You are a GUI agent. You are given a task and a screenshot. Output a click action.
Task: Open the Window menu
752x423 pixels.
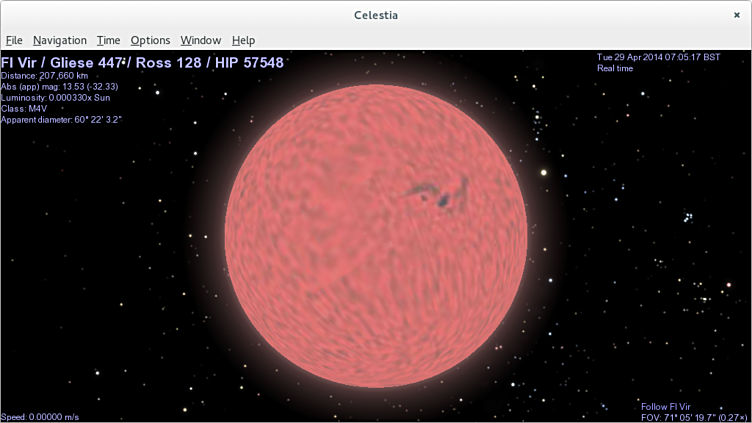click(x=200, y=40)
